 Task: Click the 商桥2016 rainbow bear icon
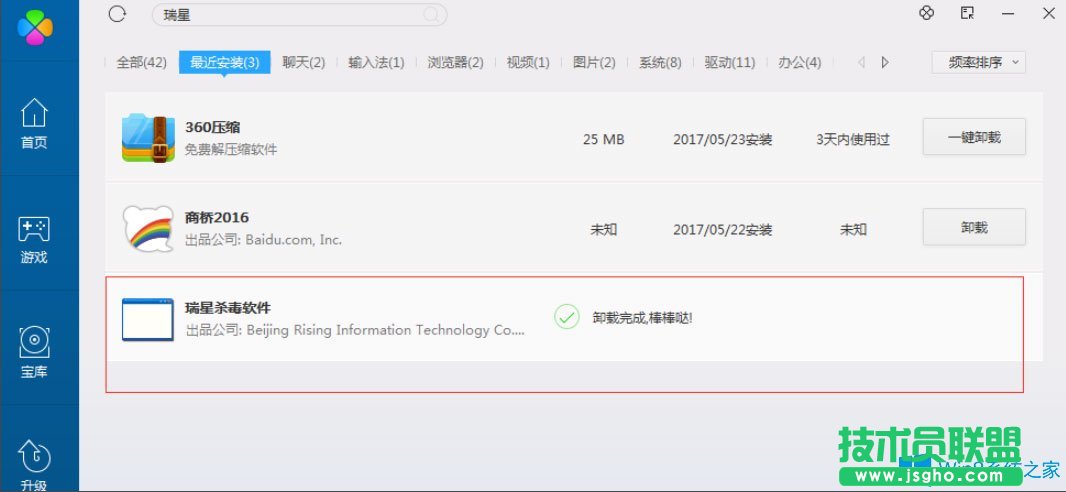point(148,228)
